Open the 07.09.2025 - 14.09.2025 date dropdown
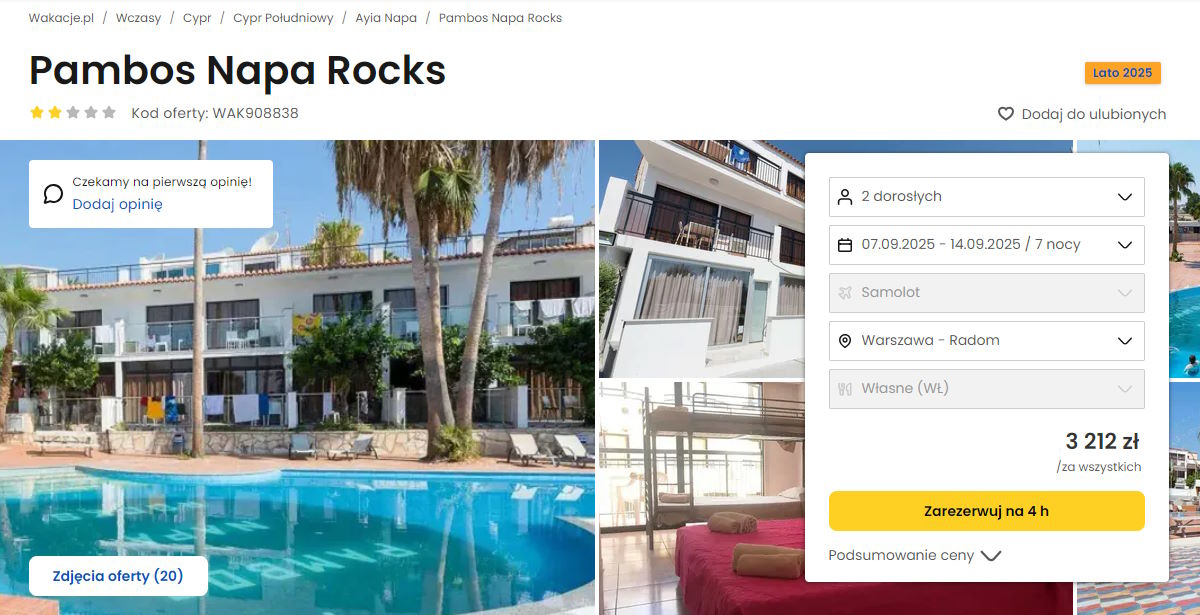 [x=987, y=245]
